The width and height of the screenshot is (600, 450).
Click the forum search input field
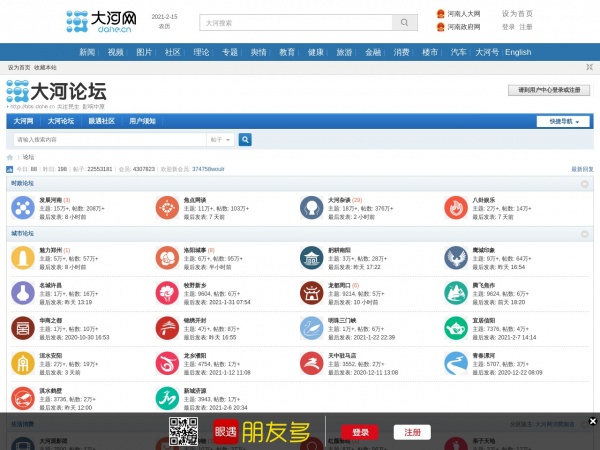(110, 140)
